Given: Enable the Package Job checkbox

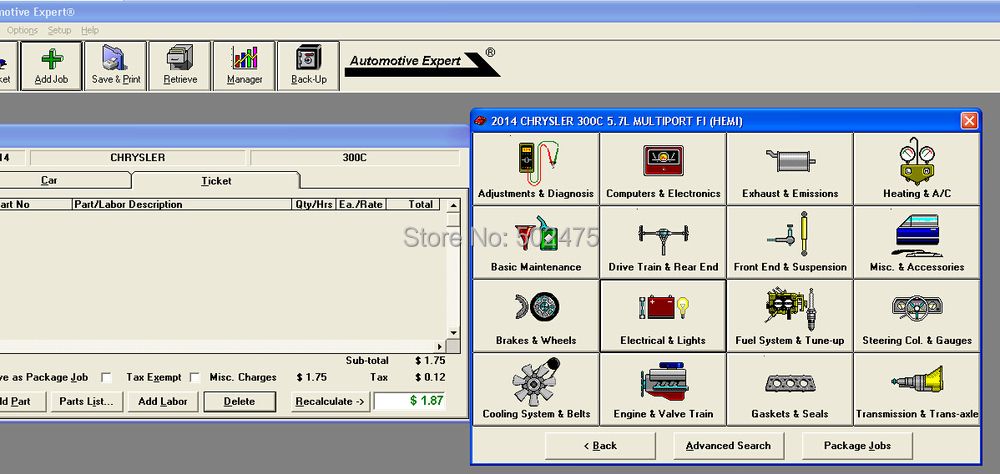Looking at the screenshot, I should (x=106, y=378).
